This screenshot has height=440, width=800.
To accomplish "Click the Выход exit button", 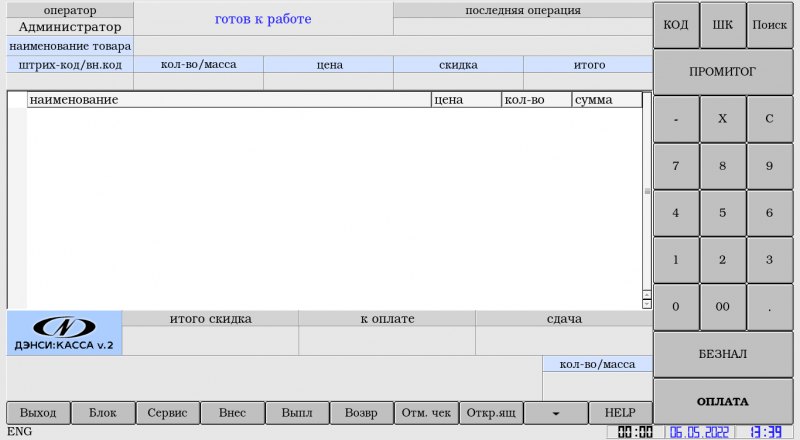I will click(x=38, y=413).
